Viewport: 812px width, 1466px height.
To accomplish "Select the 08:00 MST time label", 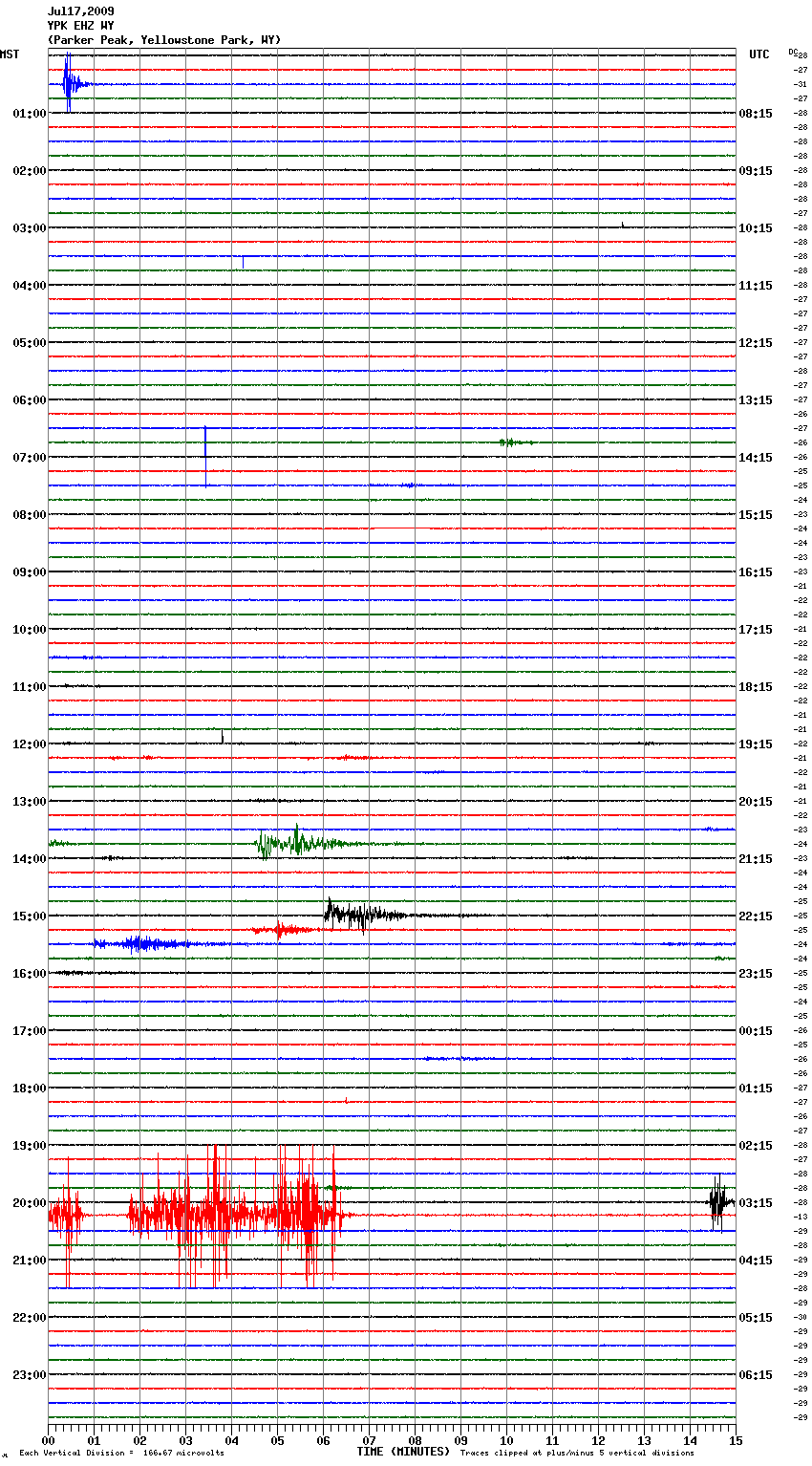I will tap(29, 515).
